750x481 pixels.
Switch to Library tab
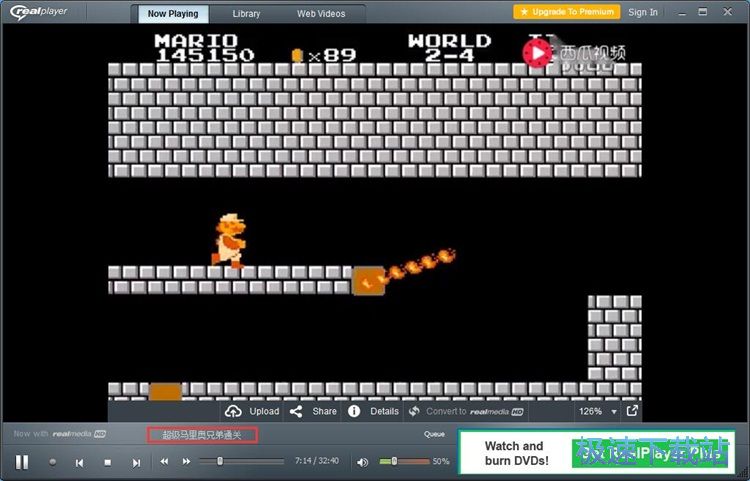coord(246,14)
